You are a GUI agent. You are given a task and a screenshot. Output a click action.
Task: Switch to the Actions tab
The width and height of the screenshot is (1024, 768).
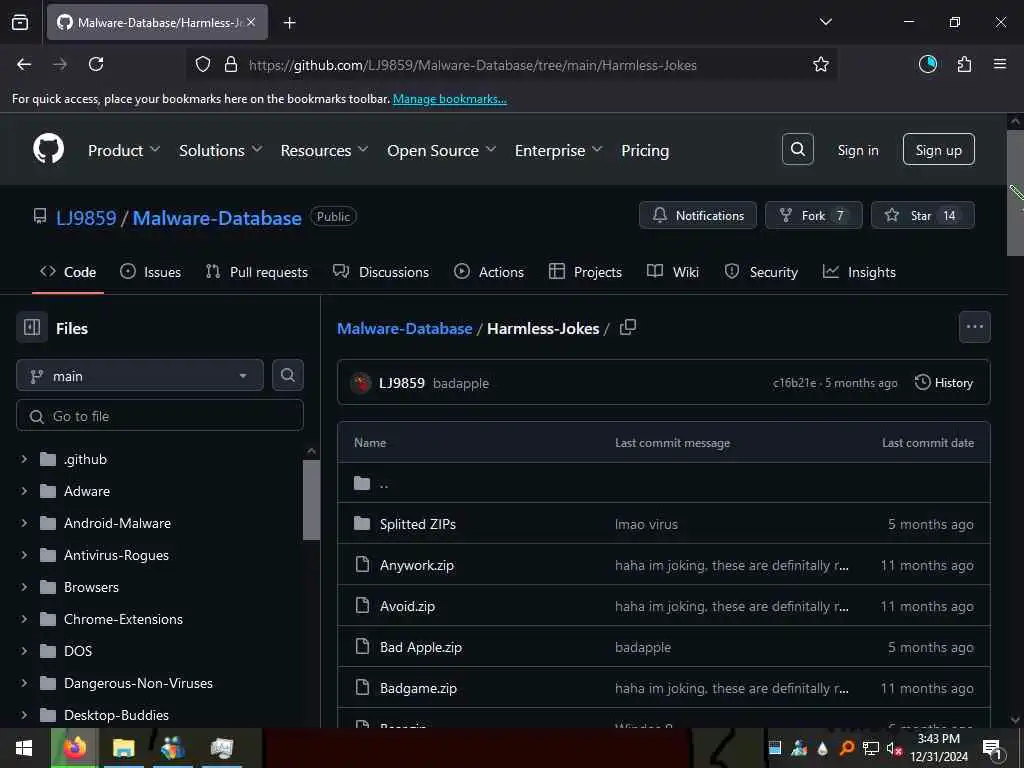488,272
